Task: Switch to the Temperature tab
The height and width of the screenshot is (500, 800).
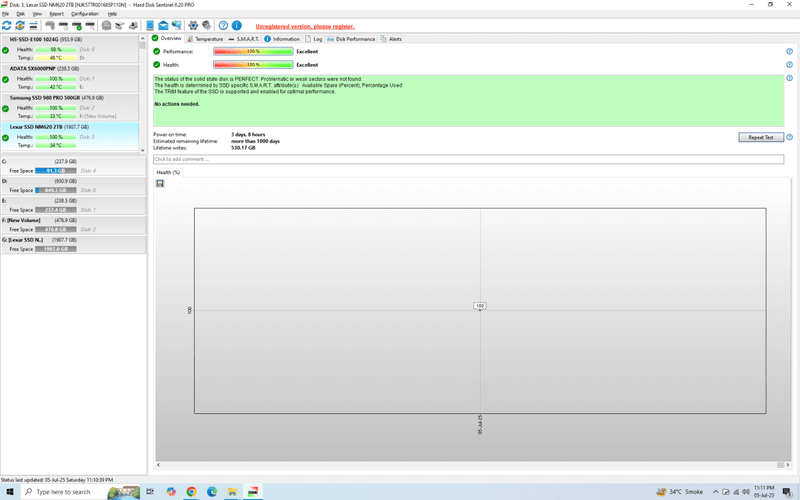Action: point(207,39)
